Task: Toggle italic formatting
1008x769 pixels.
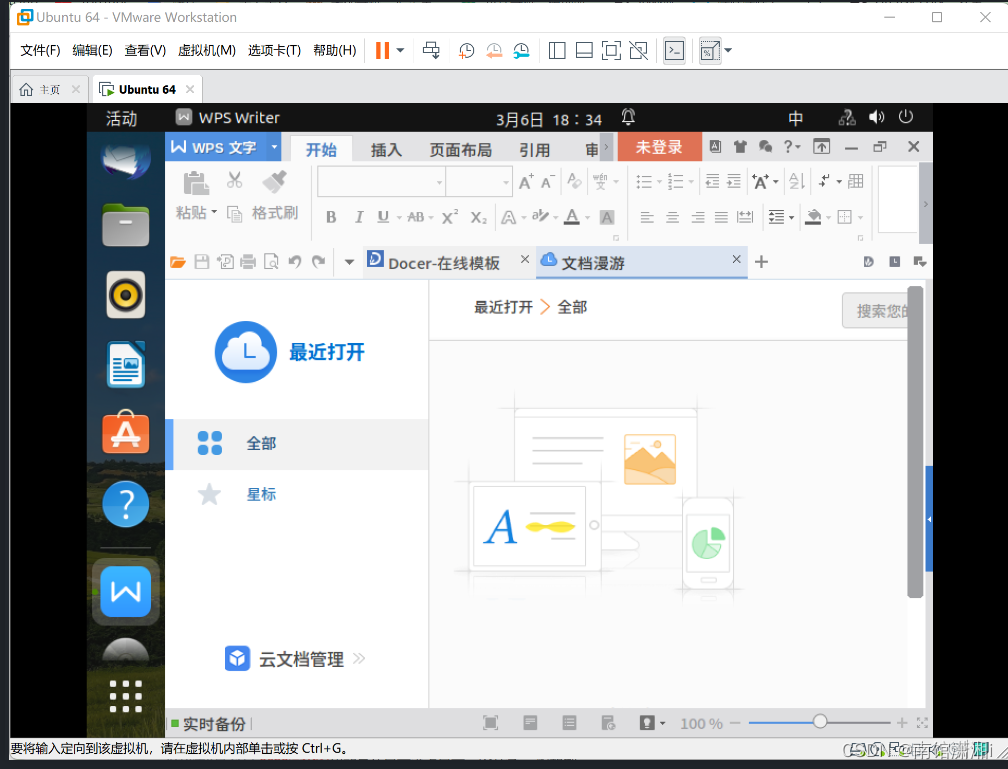Action: click(358, 217)
